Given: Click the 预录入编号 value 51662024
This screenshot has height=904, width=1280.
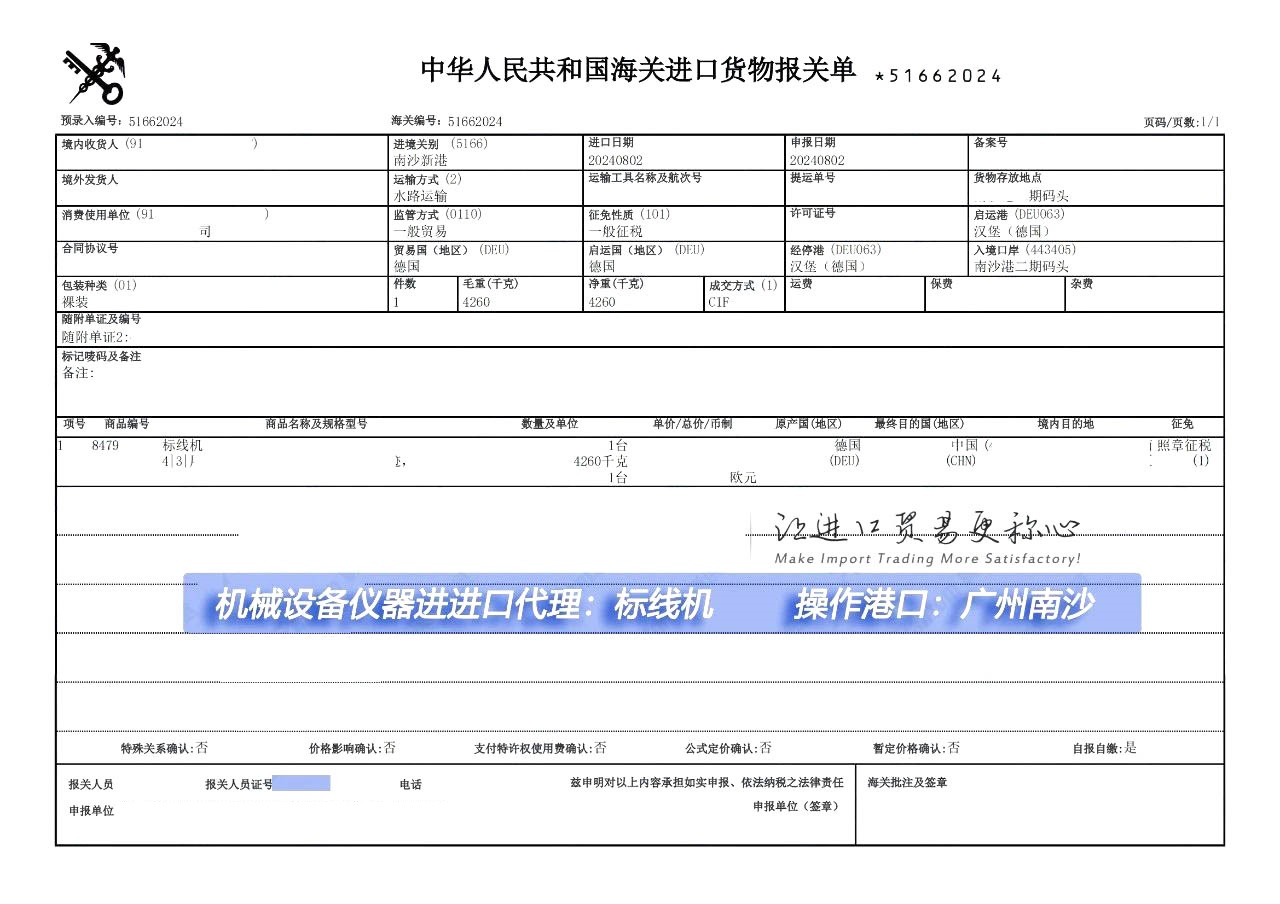Looking at the screenshot, I should 155,122.
